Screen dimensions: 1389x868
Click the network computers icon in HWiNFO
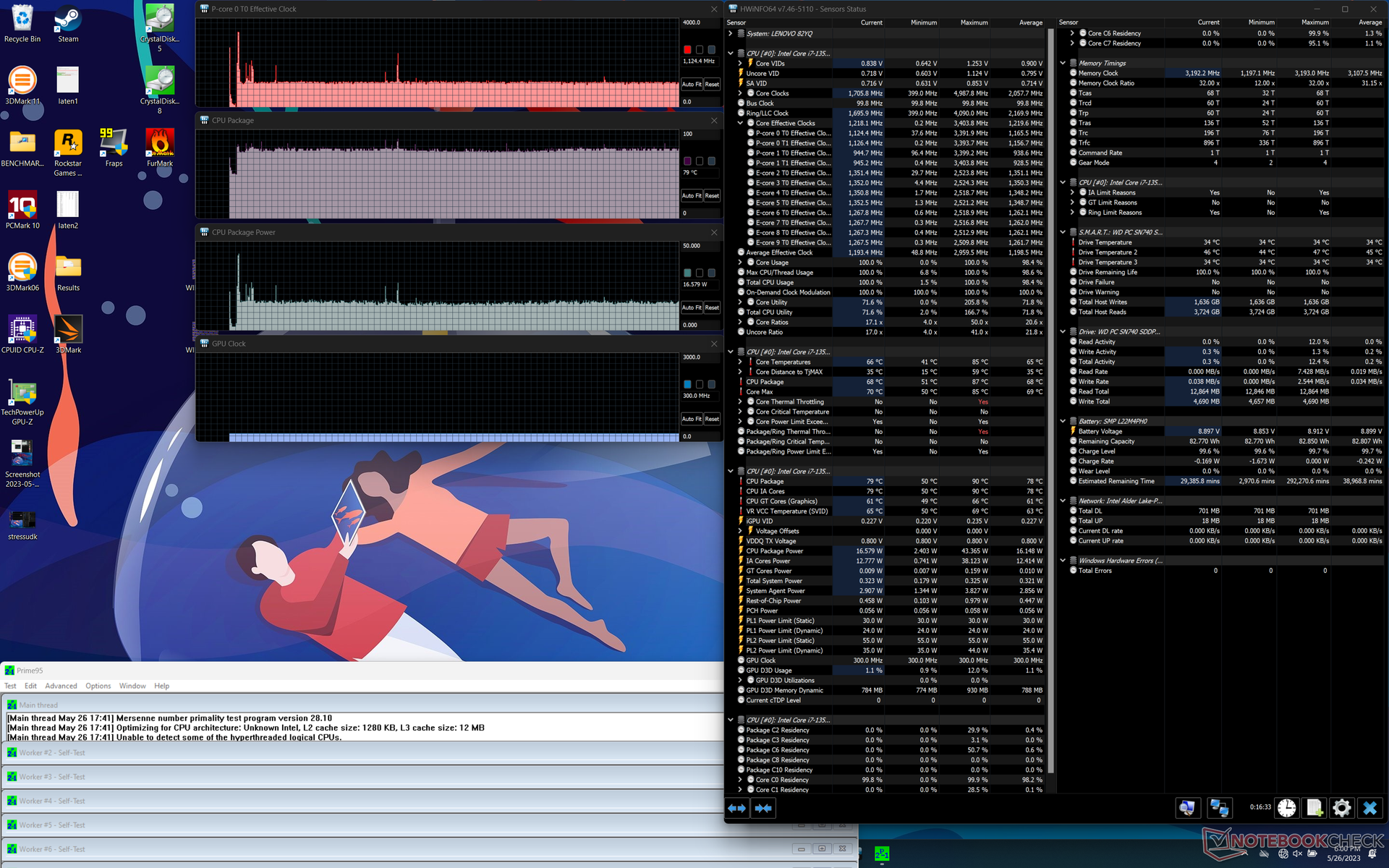pyautogui.click(x=1219, y=808)
